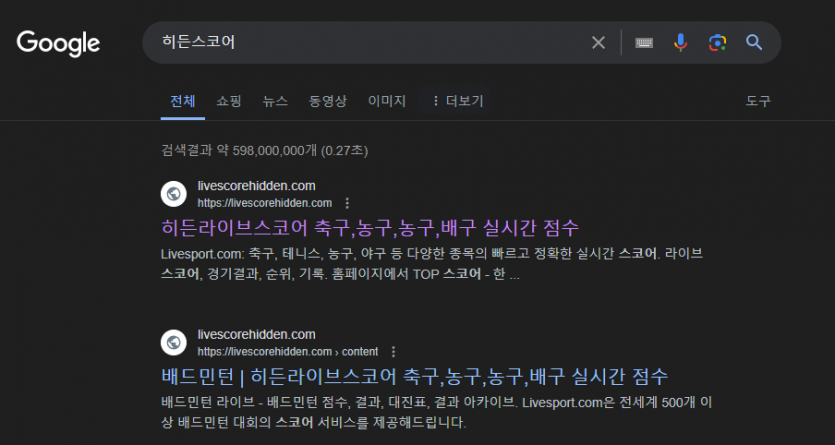Click the first result's livescorehidden.com site name

click(256, 186)
